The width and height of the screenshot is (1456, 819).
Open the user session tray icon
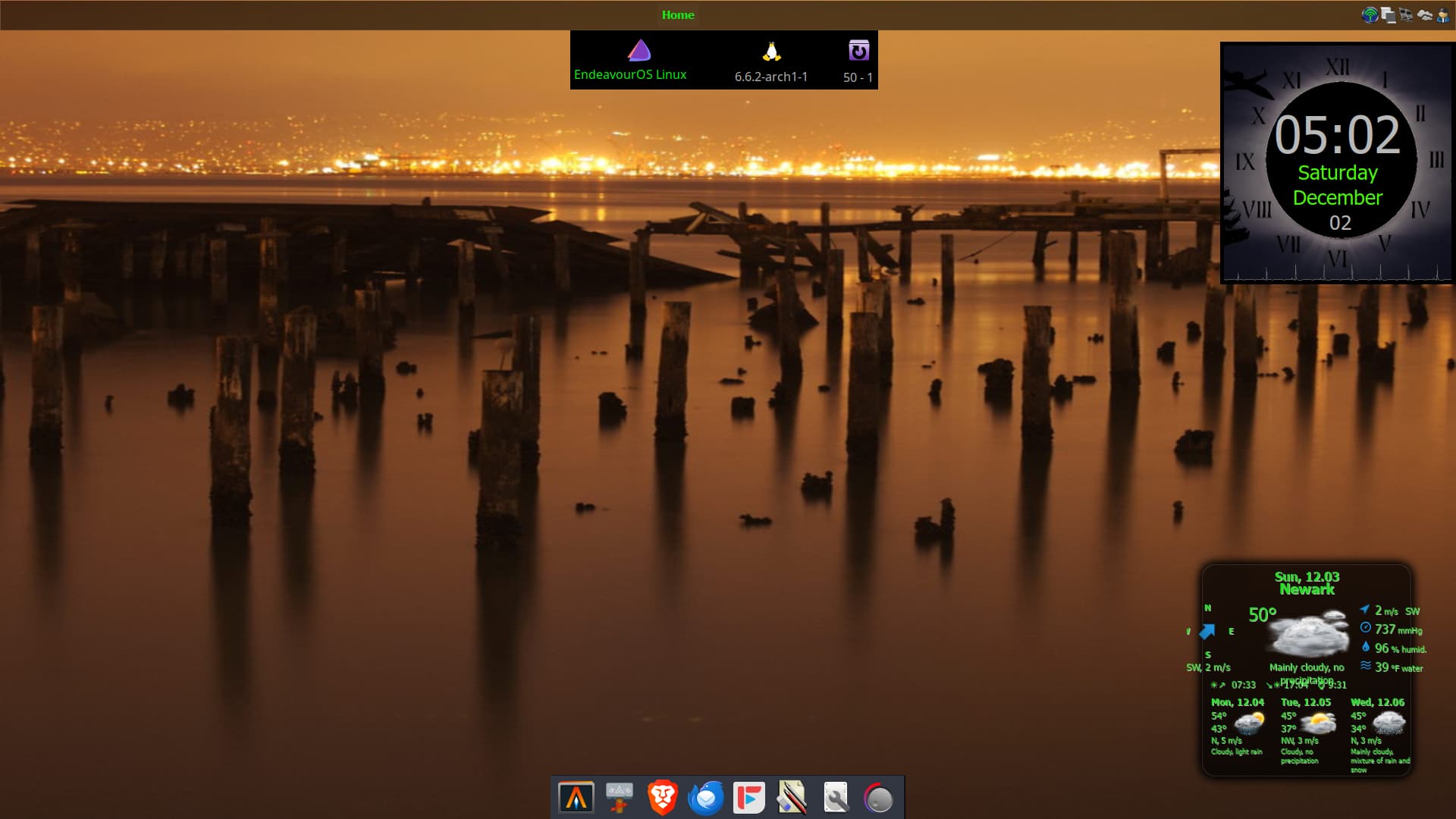[x=1443, y=15]
